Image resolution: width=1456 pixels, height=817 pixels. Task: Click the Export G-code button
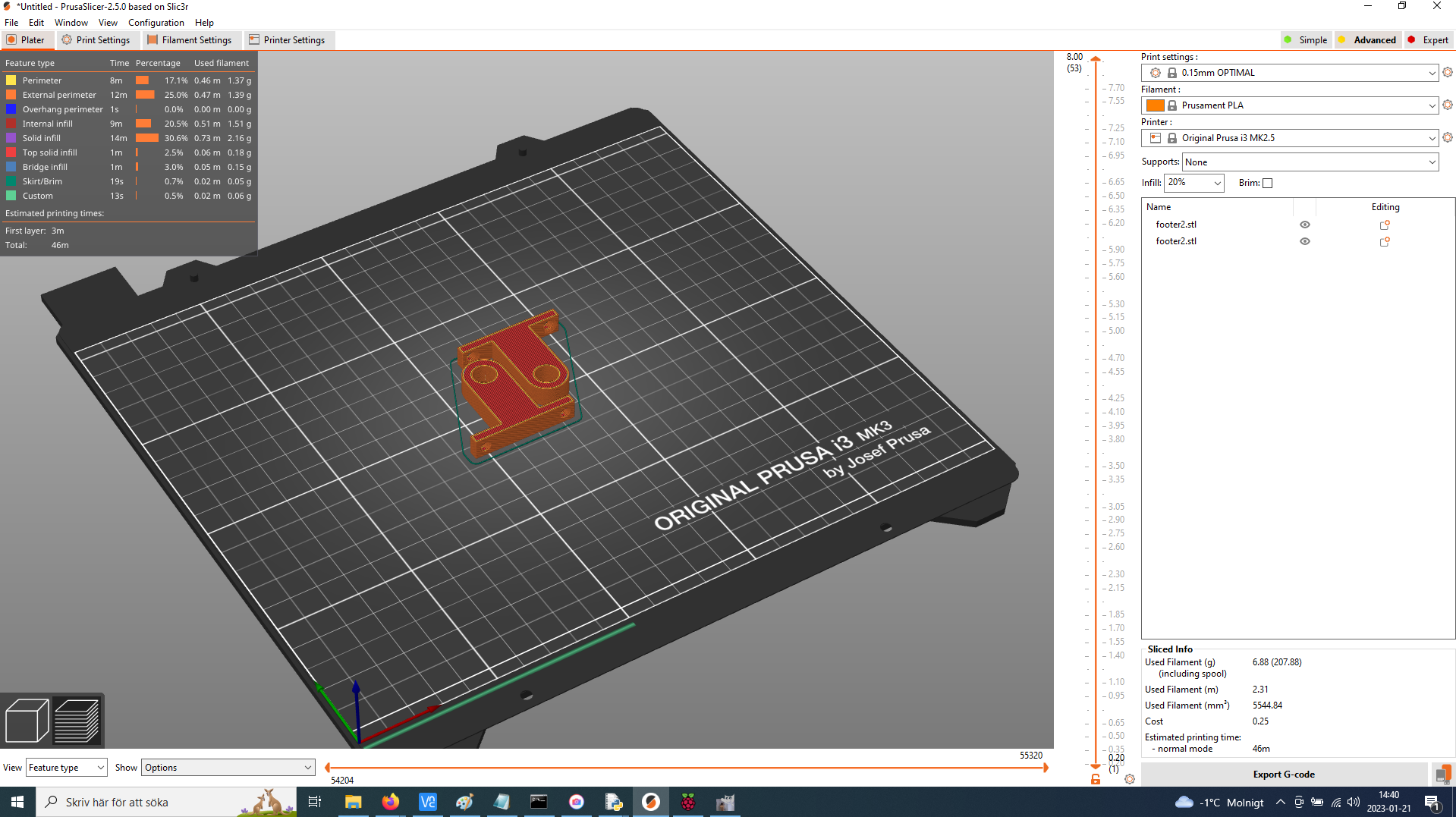[1284, 774]
